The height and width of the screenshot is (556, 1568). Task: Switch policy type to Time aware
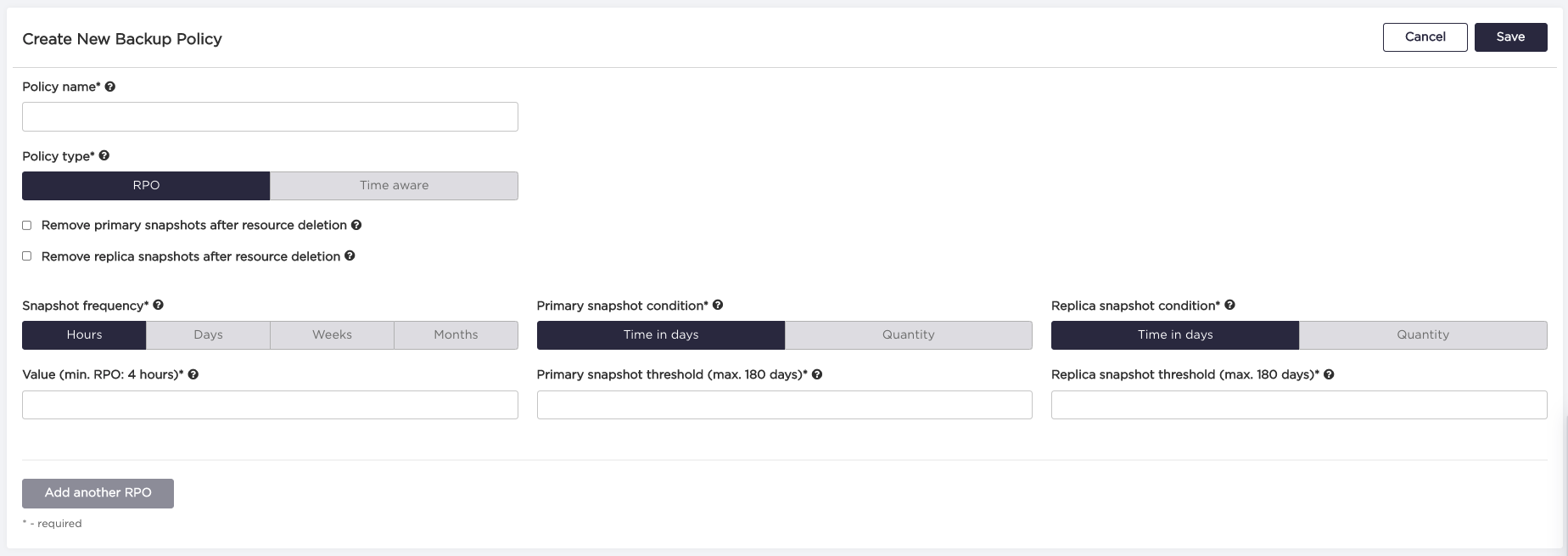tap(394, 186)
